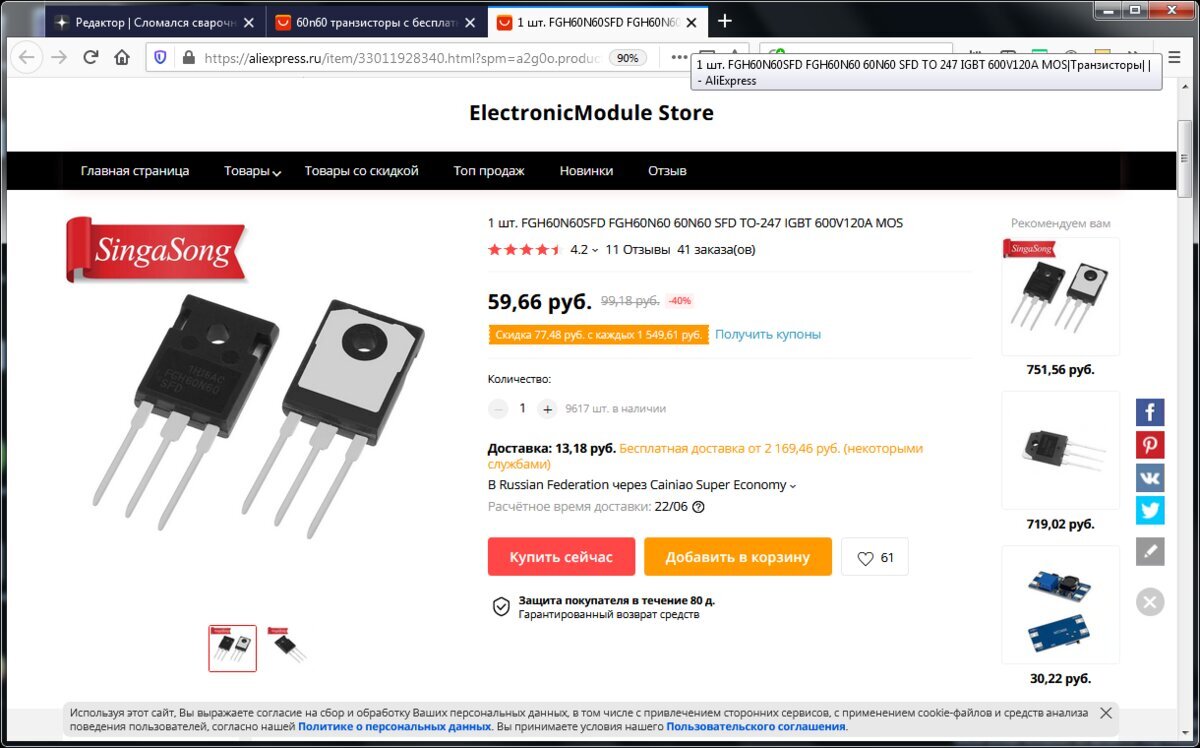Open new browser tab with plus icon

725,21
